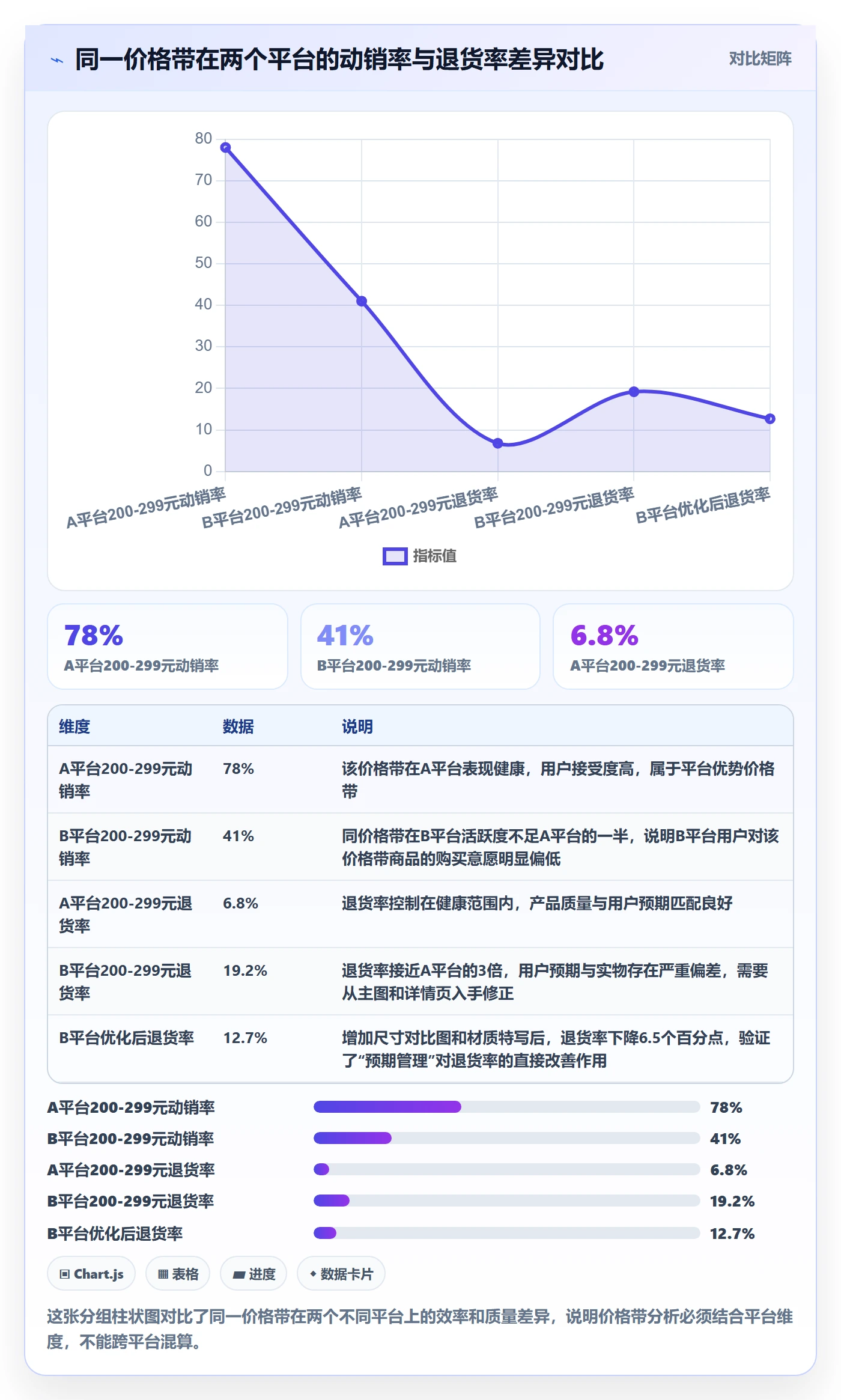Open the 78% stat card
Screen dimensions: 841x1400
(168, 647)
